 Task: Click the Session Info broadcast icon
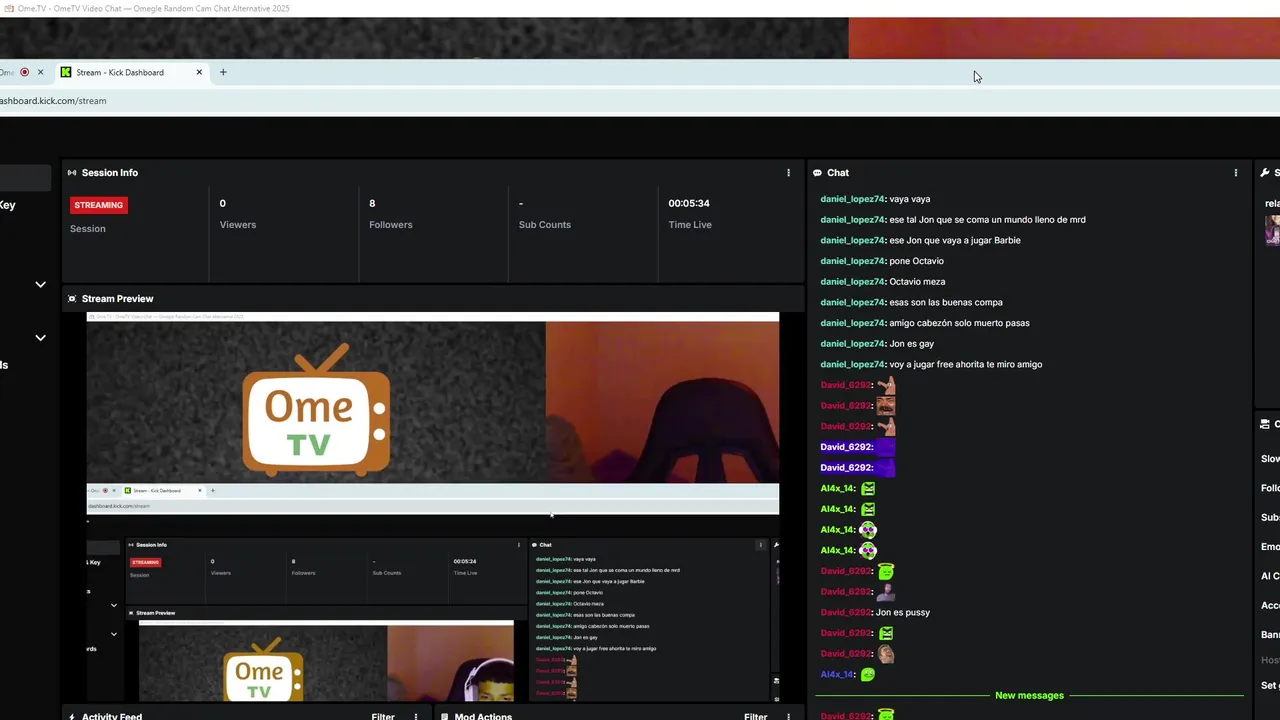pyautogui.click(x=72, y=173)
